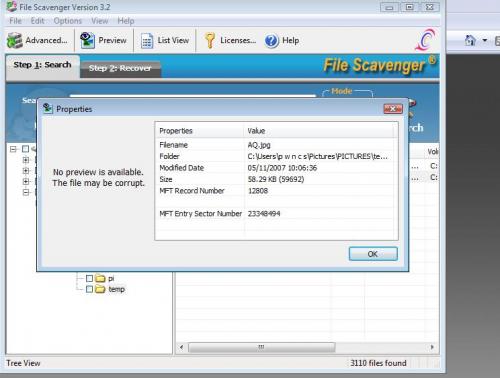The height and width of the screenshot is (378, 500).
Task: Click the temp folder icon
Action: click(x=100, y=289)
